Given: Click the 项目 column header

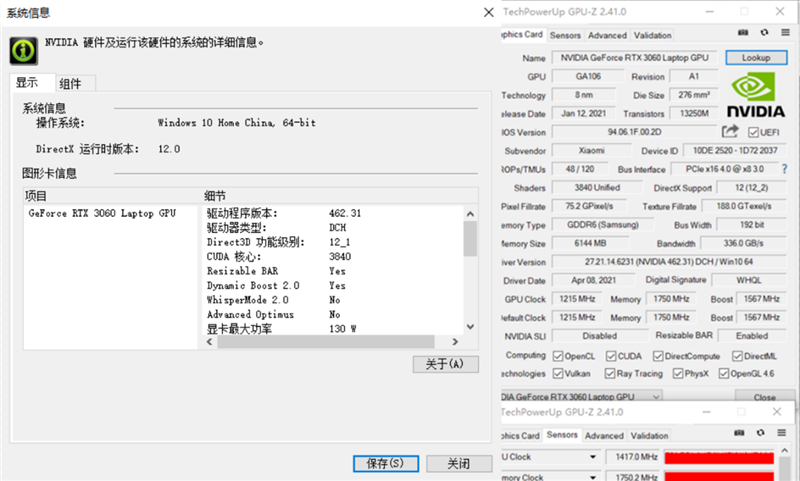Looking at the screenshot, I should pyautogui.click(x=113, y=196).
